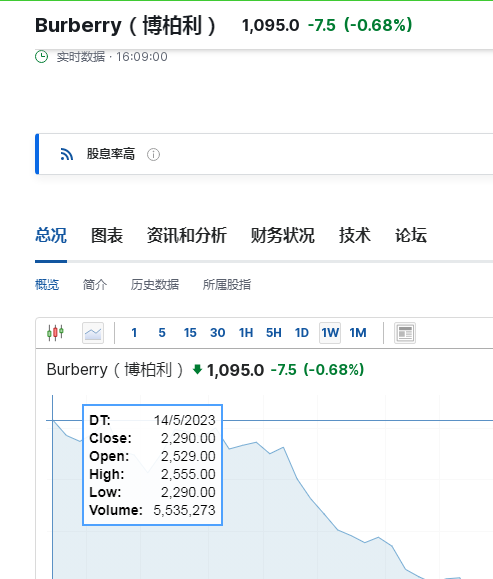
Task: Click the tooltip High value 2,555.00
Action: tap(188, 474)
